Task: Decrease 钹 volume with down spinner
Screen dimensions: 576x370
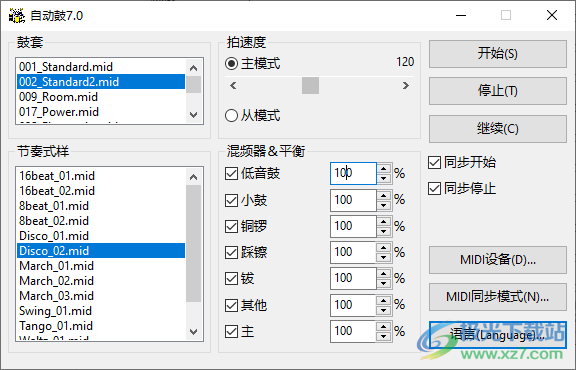Action: (384, 283)
